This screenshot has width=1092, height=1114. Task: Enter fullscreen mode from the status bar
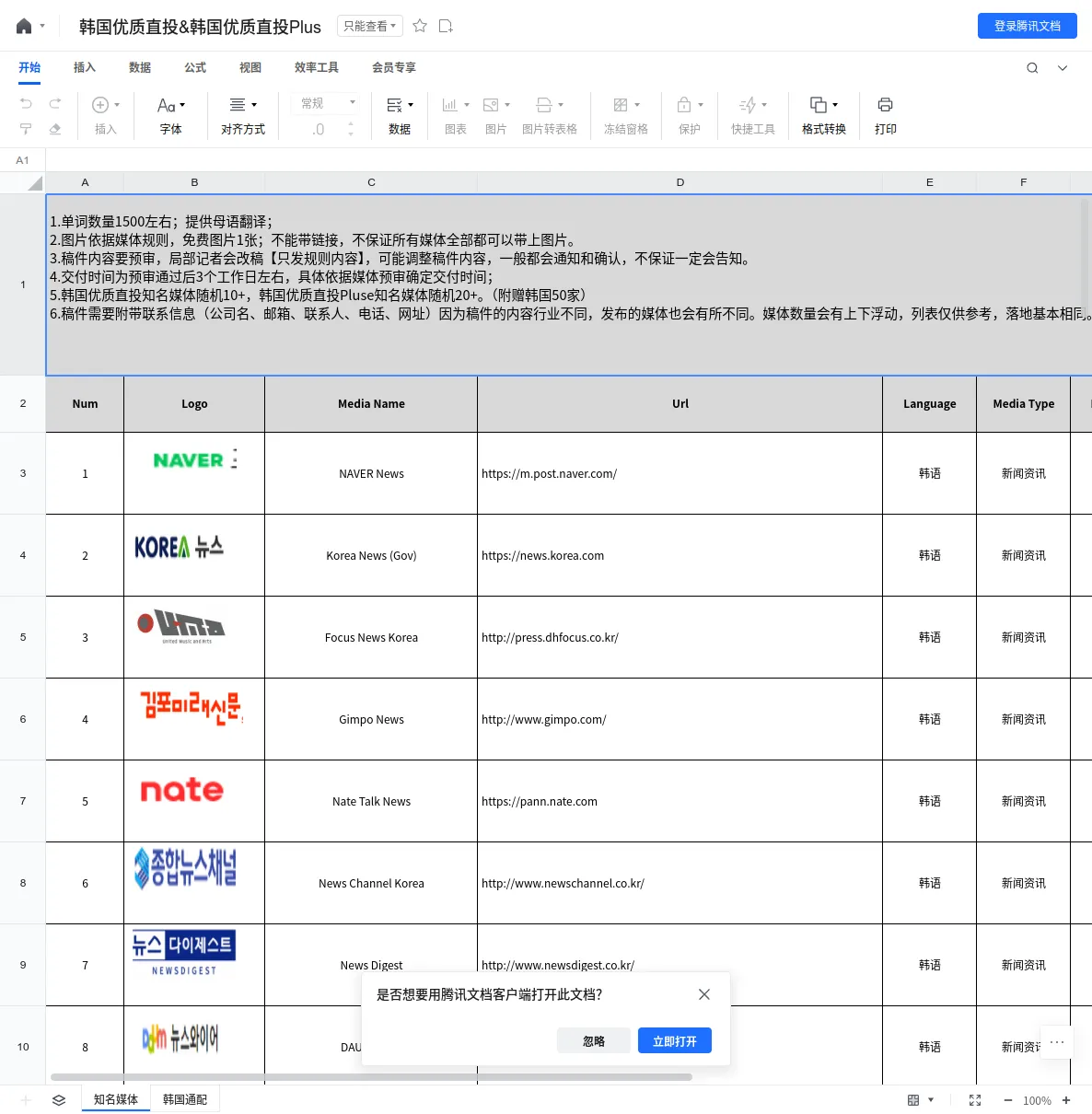pos(975,1100)
